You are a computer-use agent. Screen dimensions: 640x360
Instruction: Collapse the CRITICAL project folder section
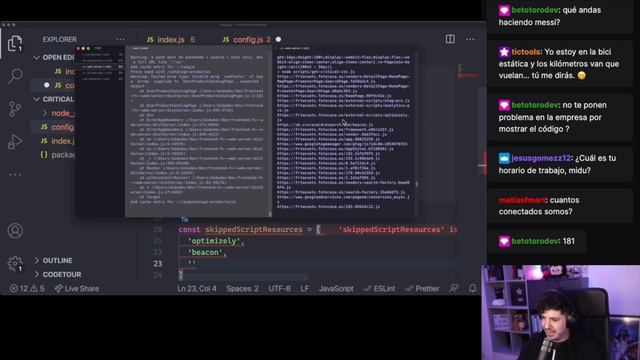click(54, 99)
